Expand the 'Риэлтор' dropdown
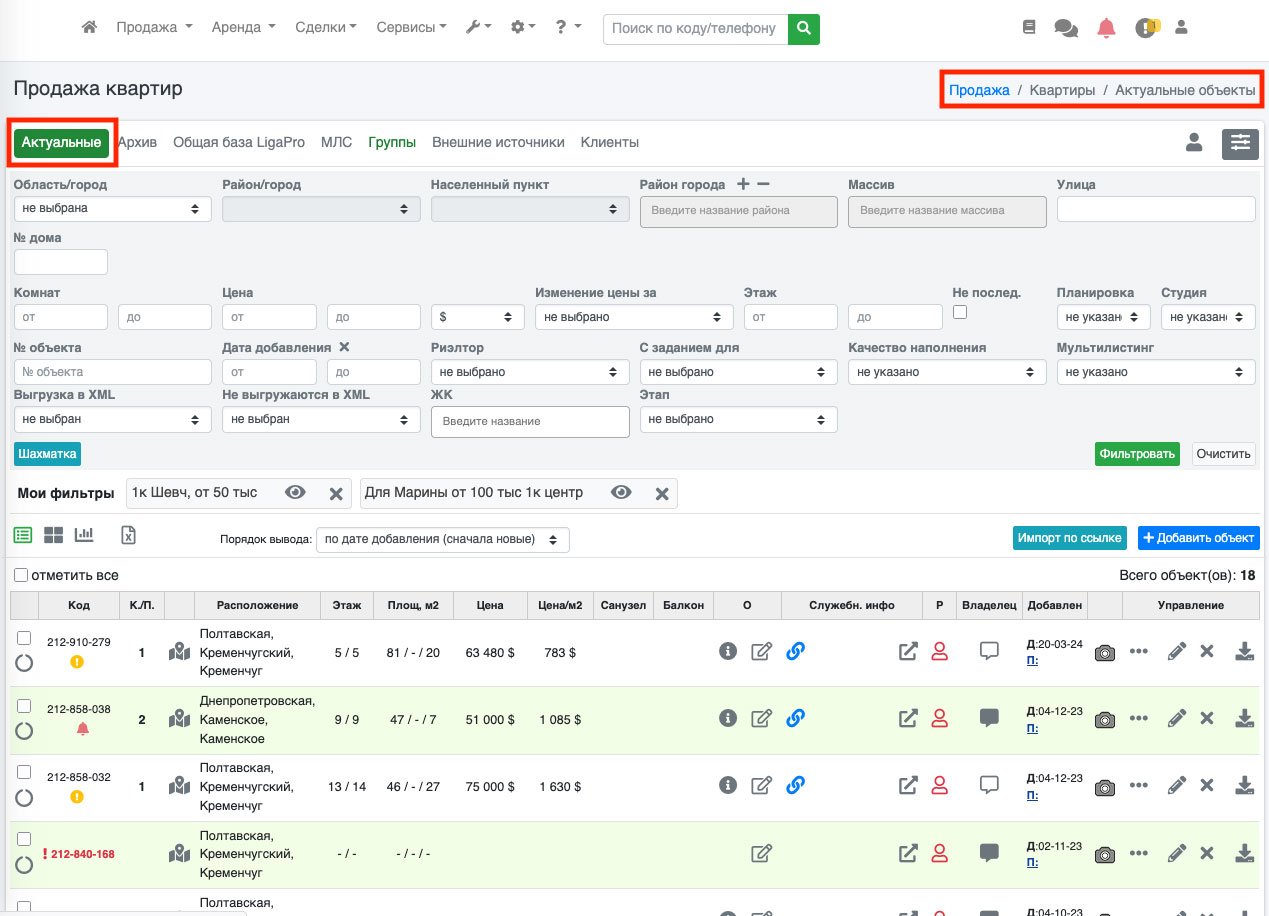This screenshot has height=916, width=1269. [529, 372]
